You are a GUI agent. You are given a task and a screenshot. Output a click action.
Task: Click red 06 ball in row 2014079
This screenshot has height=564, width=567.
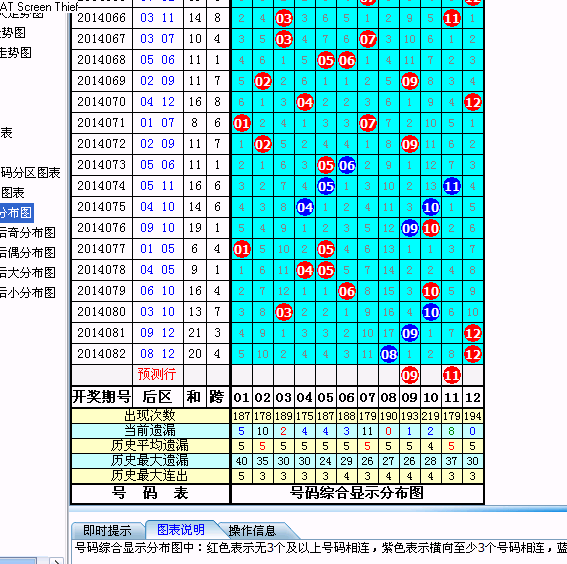347,291
